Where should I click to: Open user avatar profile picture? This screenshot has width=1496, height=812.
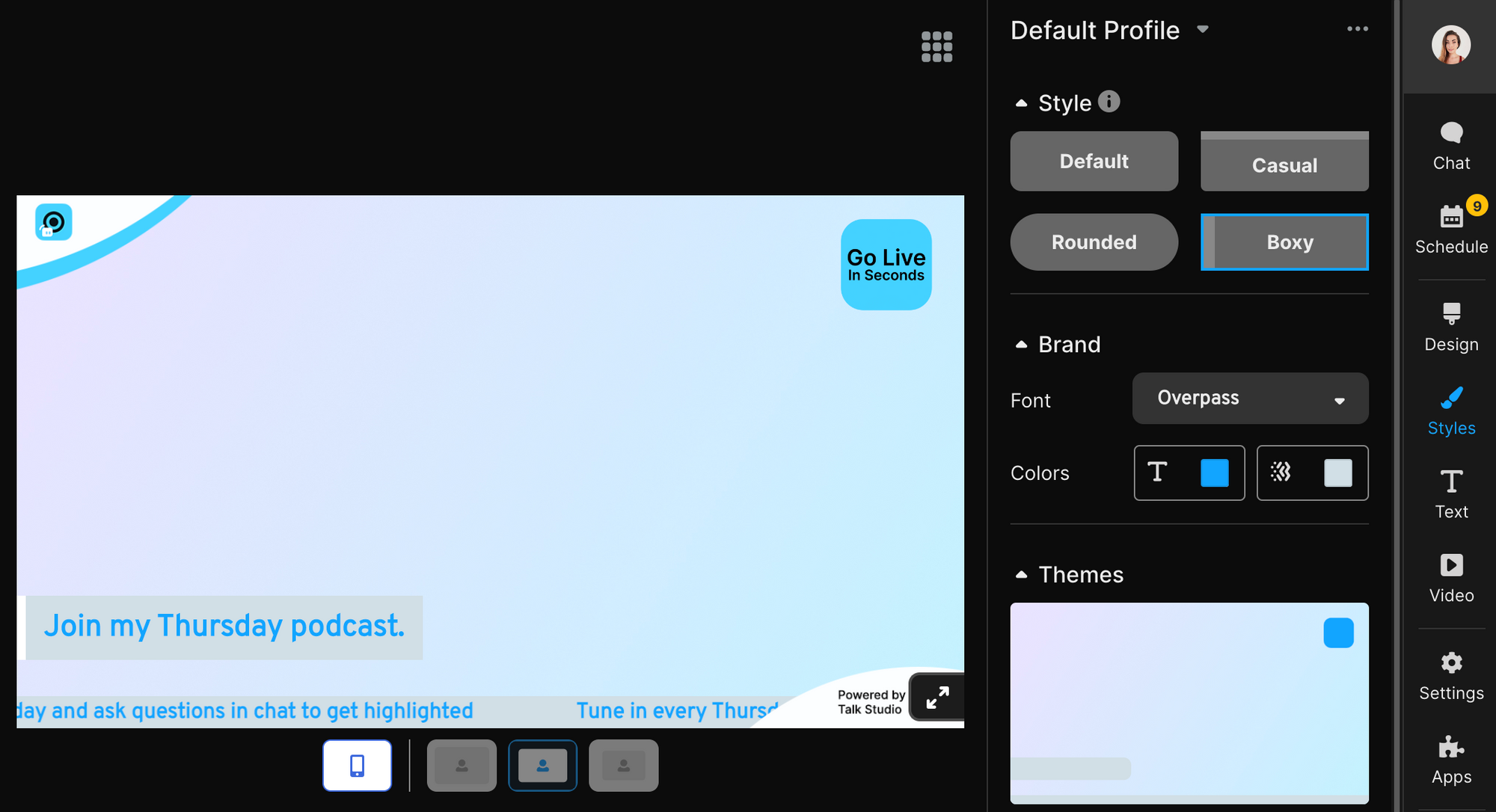pos(1450,45)
